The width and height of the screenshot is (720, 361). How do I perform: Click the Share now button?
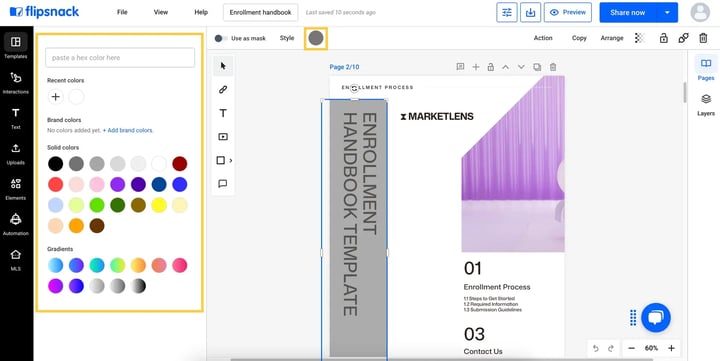click(627, 12)
